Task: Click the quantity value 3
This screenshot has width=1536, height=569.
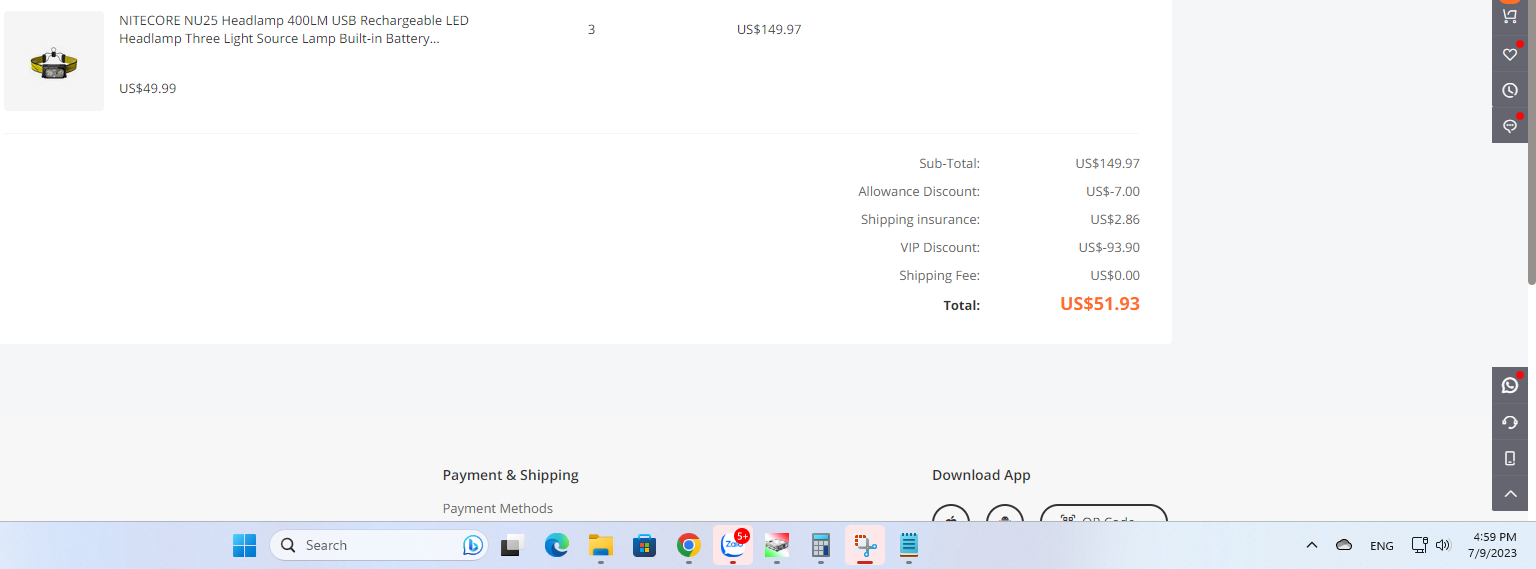Action: click(591, 29)
